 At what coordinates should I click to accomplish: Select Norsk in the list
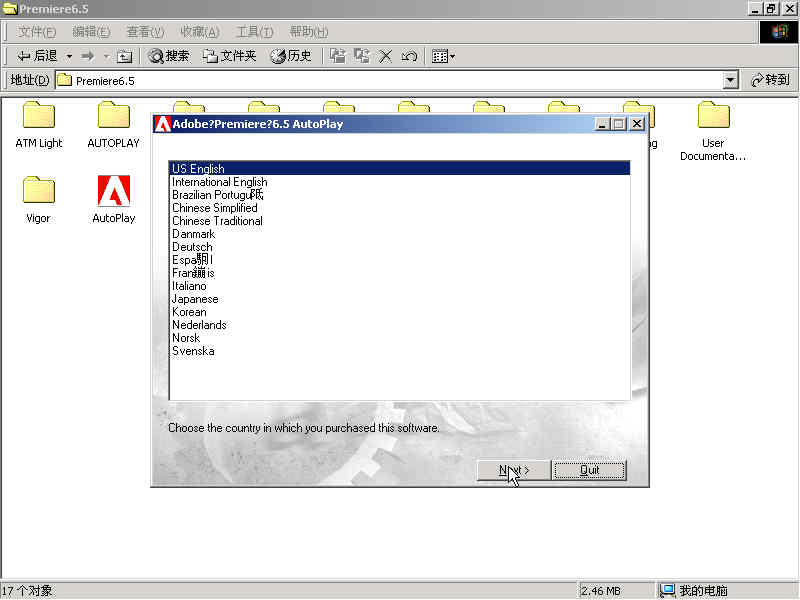pos(399,338)
